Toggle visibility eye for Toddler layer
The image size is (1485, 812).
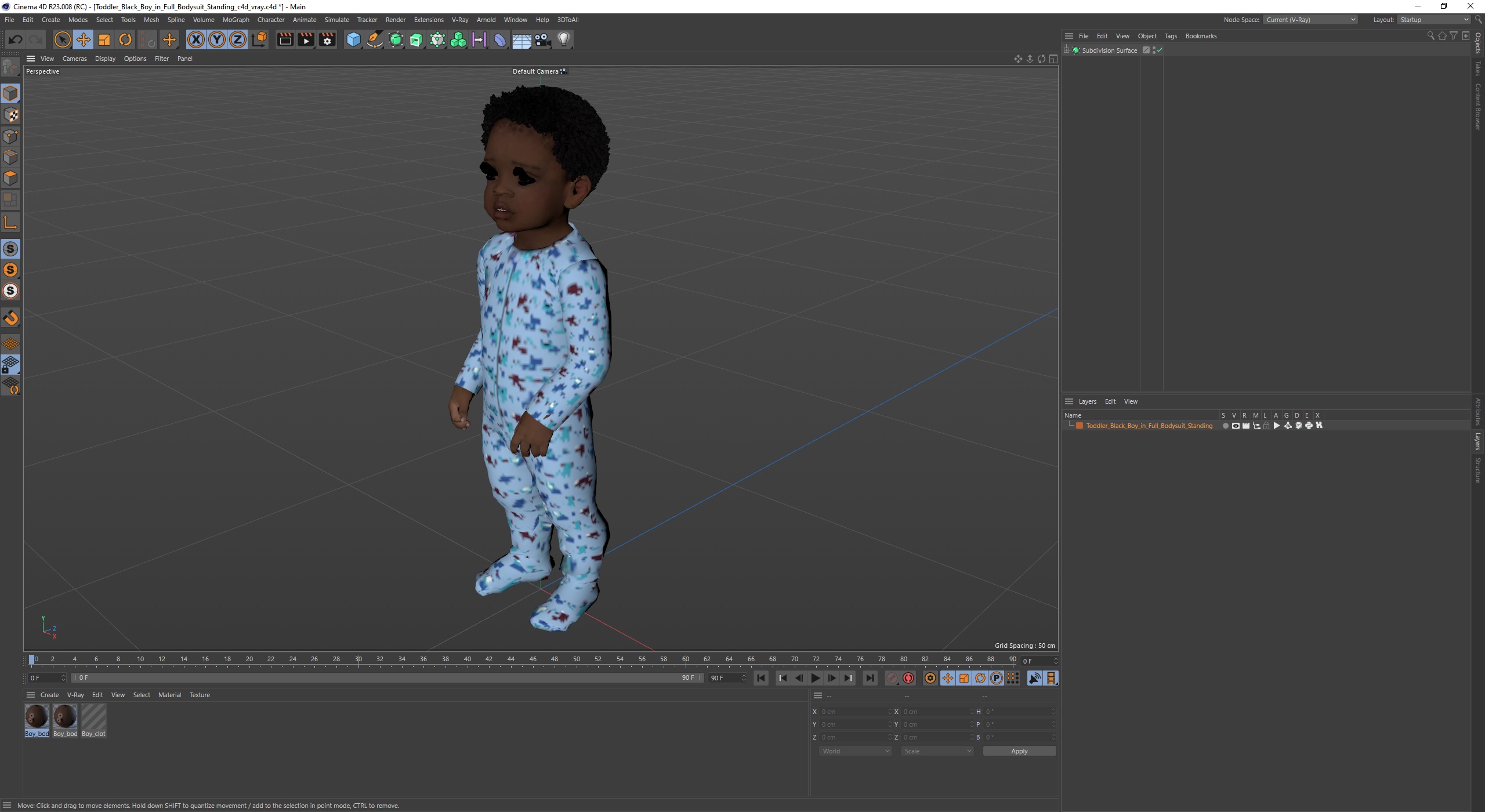(x=1236, y=426)
